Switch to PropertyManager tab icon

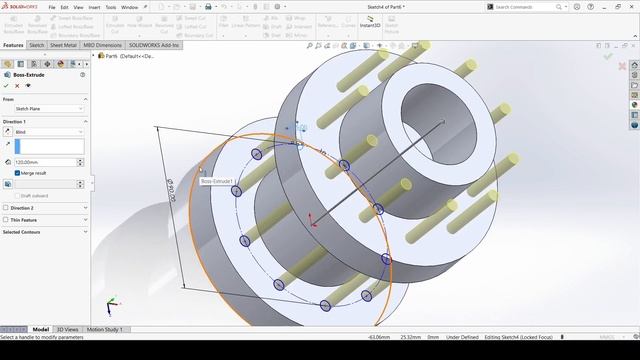(x=20, y=64)
